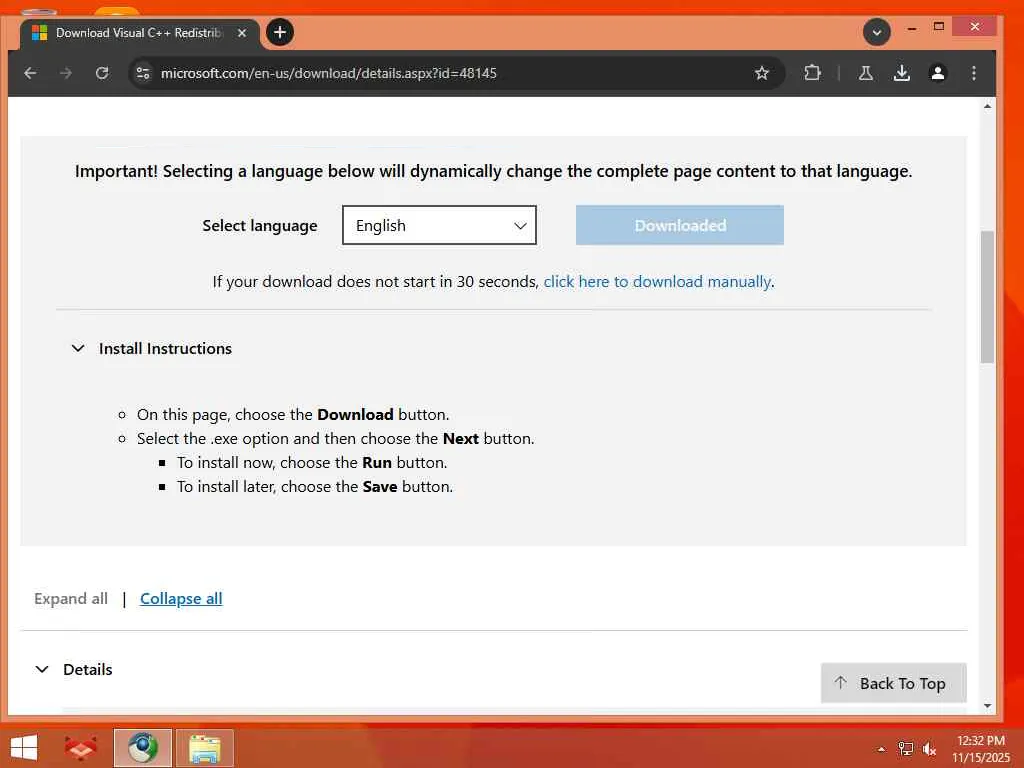The width and height of the screenshot is (1024, 768).
Task: Click the page vertical scrollbar thumb
Action: click(987, 296)
